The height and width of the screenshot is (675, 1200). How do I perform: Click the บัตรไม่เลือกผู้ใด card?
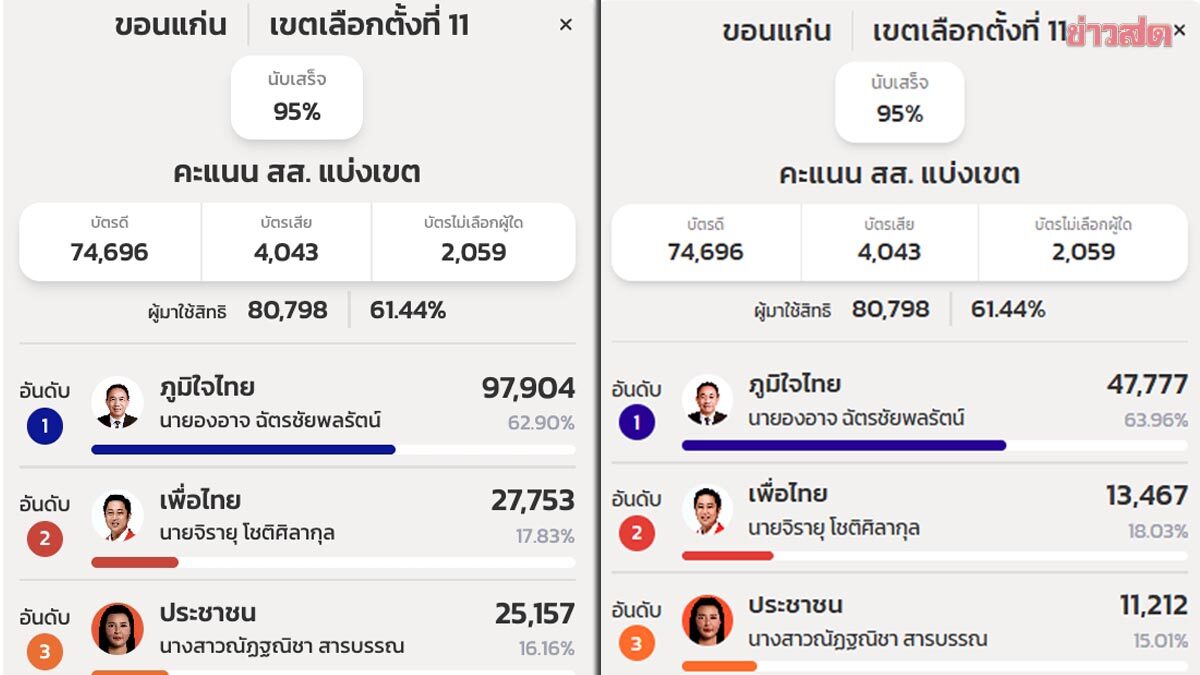point(473,241)
